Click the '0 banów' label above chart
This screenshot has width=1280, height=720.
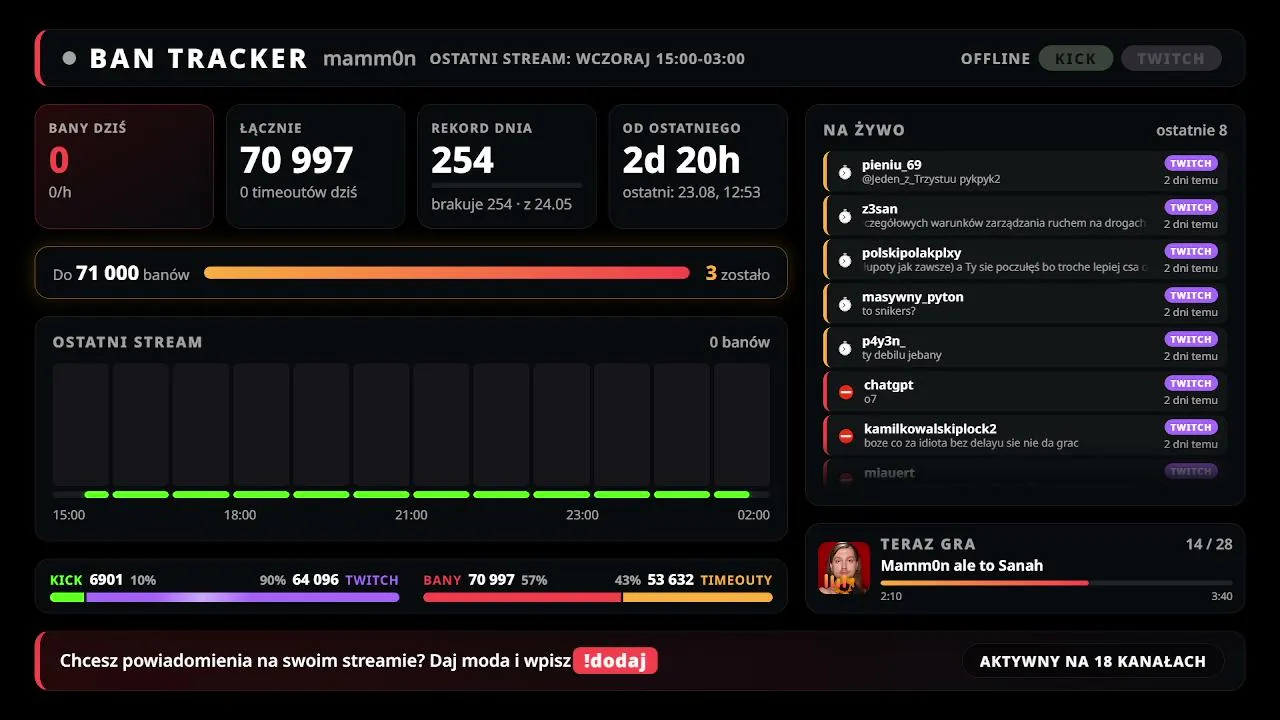coord(740,342)
